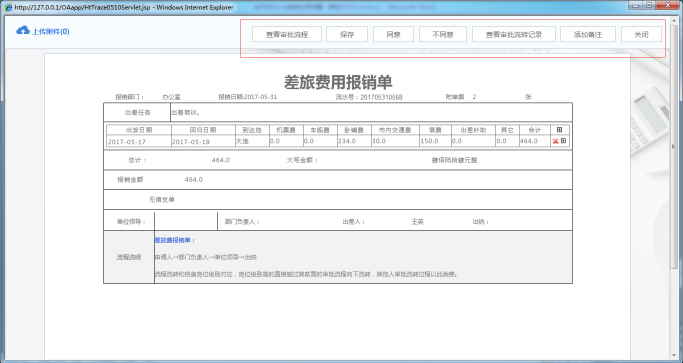Reject with the 不同意 button

[443, 34]
